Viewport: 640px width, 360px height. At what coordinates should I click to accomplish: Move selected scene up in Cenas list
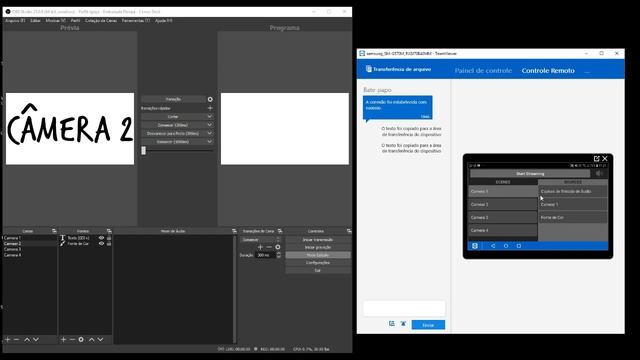pyautogui.click(x=27, y=339)
